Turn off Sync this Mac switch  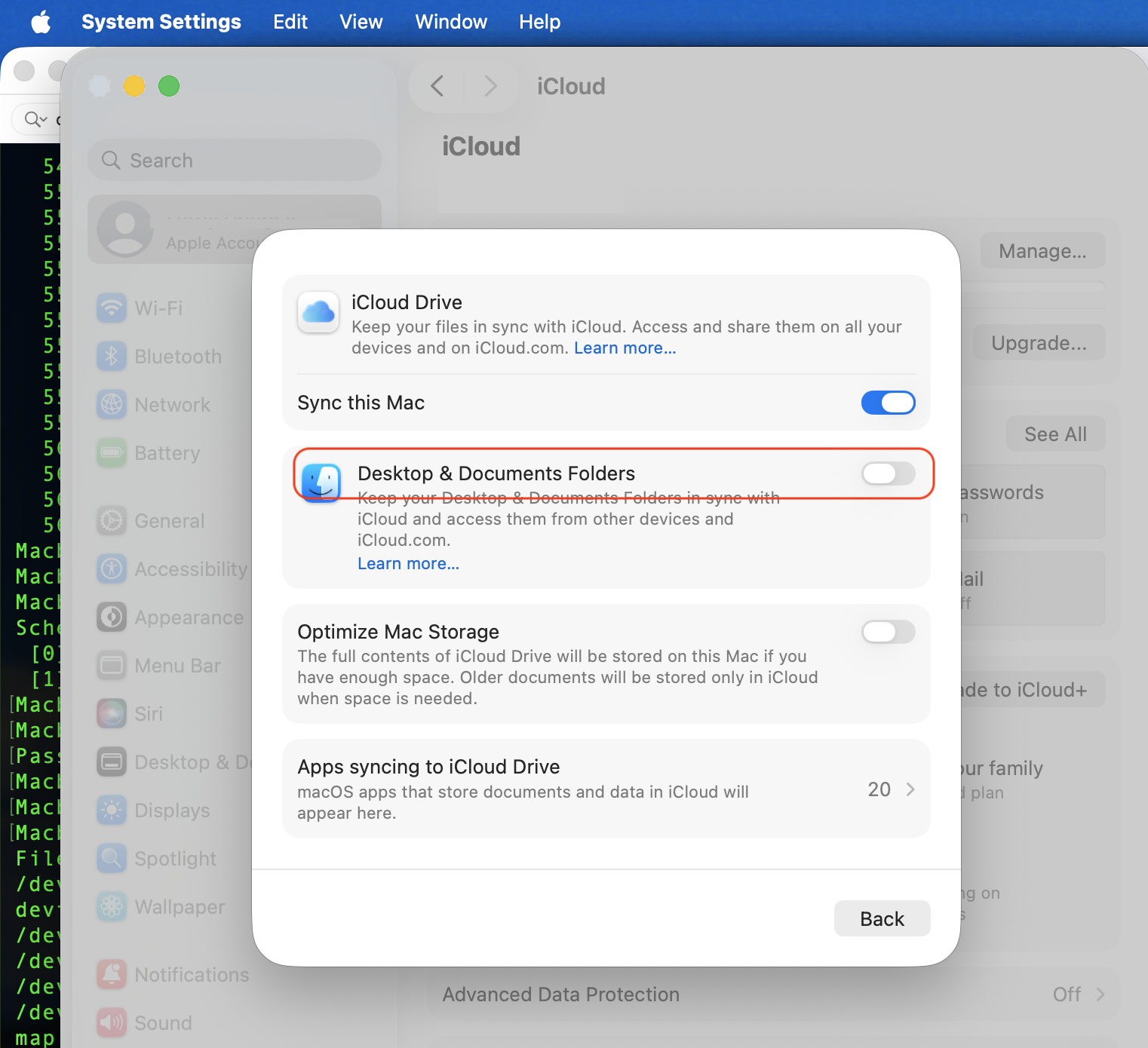pos(888,403)
